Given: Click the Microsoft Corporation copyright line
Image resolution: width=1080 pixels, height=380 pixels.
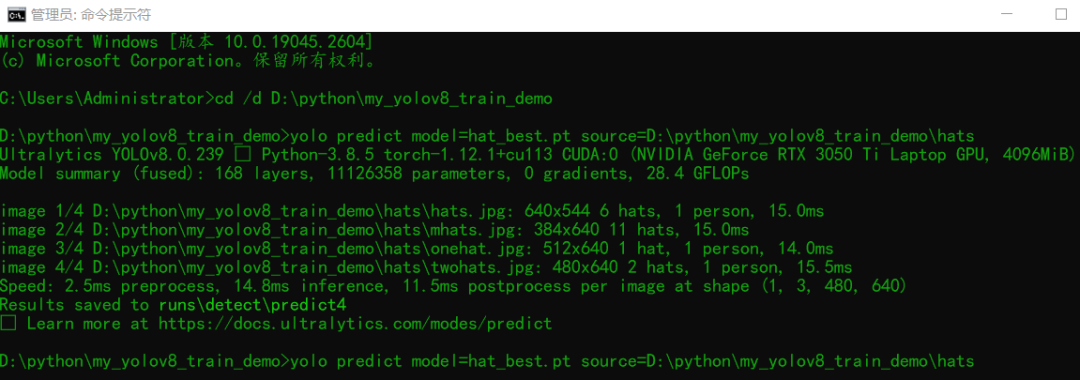Looking at the screenshot, I should [187, 61].
